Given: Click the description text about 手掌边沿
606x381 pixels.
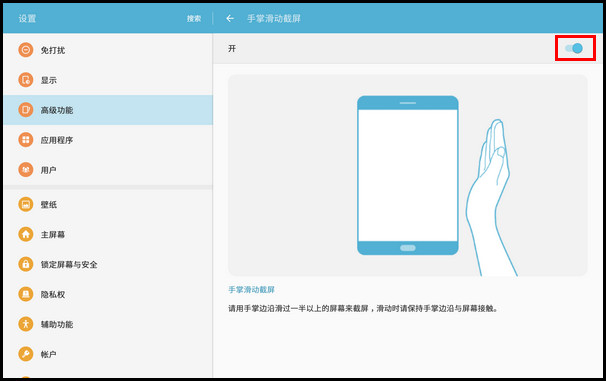Looking at the screenshot, I should 363,308.
